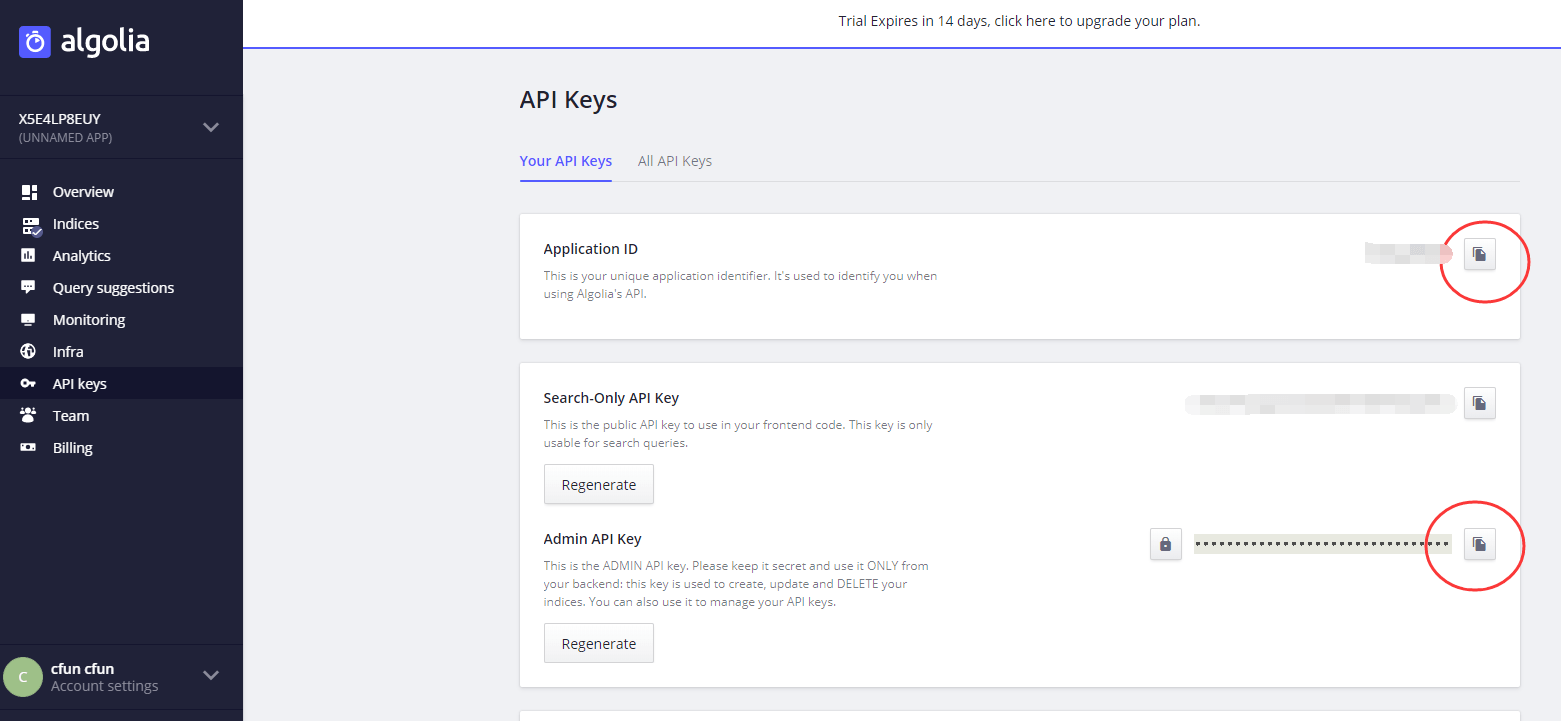Click the algolia wordmark text

tap(105, 42)
